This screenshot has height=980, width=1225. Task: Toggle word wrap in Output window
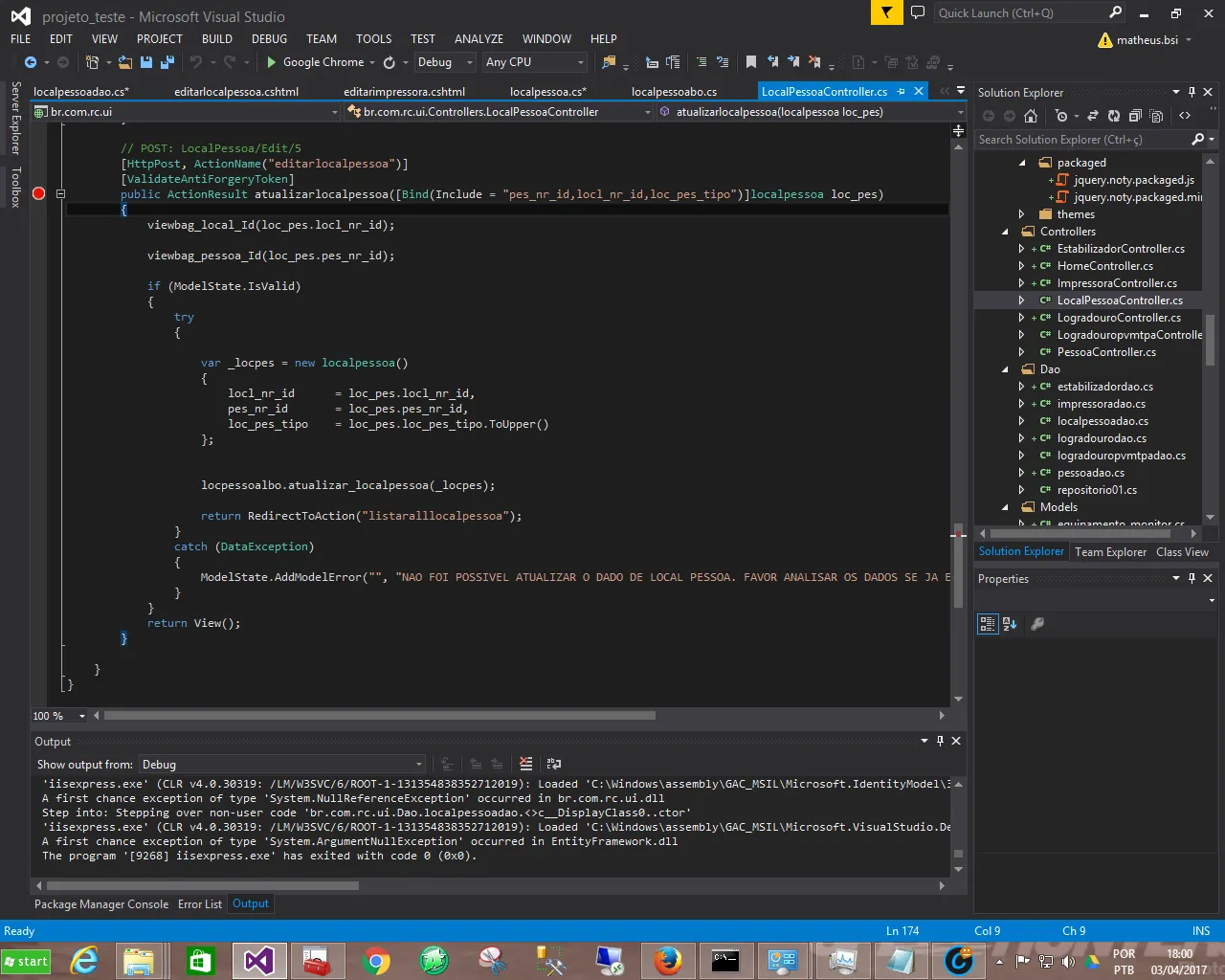point(554,764)
